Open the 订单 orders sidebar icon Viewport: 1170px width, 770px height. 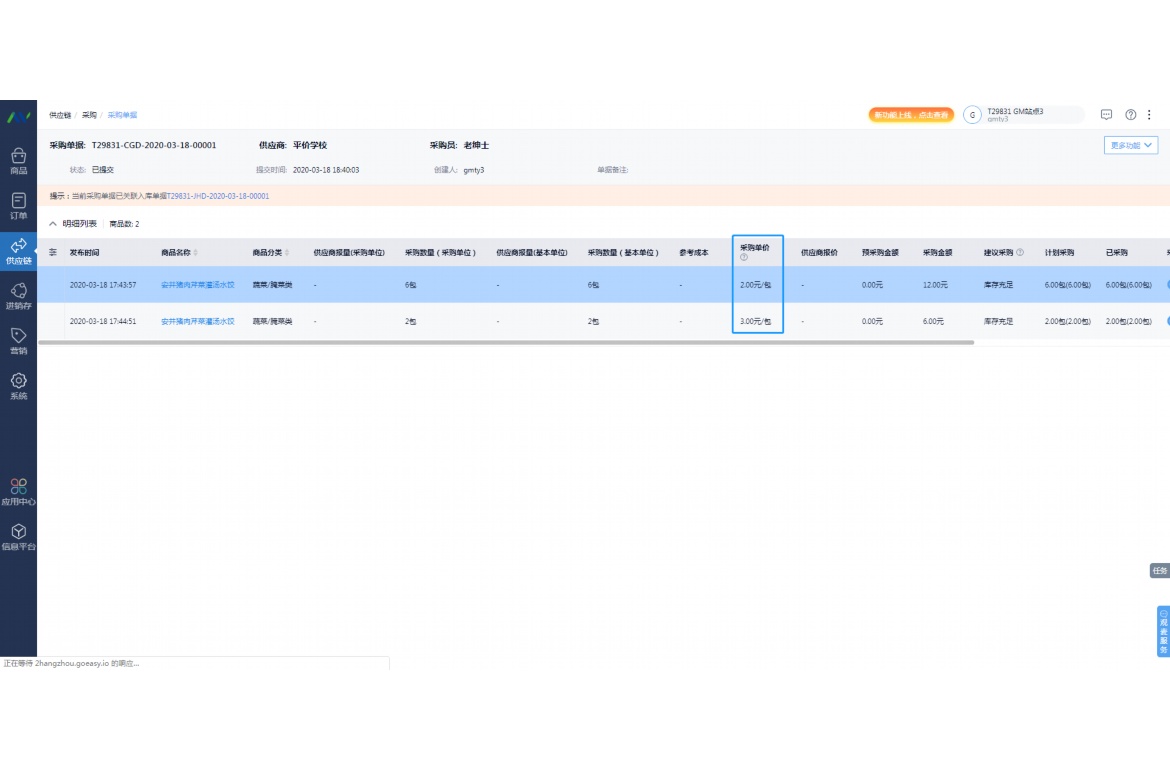click(x=18, y=205)
